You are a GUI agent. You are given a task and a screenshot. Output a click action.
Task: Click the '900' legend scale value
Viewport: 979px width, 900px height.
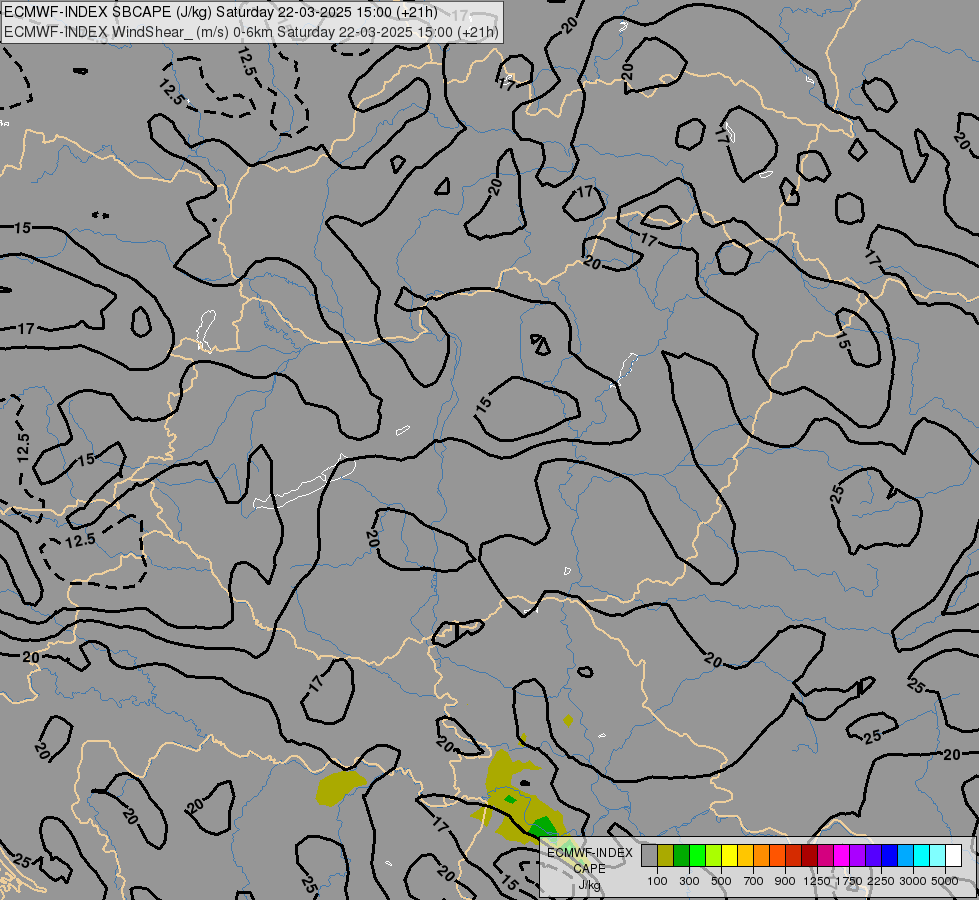pyautogui.click(x=785, y=881)
